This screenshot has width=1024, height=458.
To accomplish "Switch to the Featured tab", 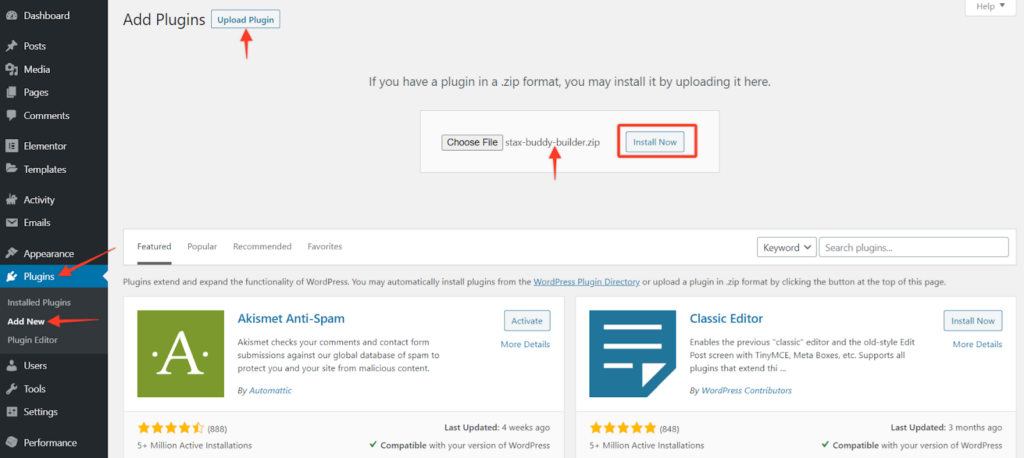I will 154,247.
